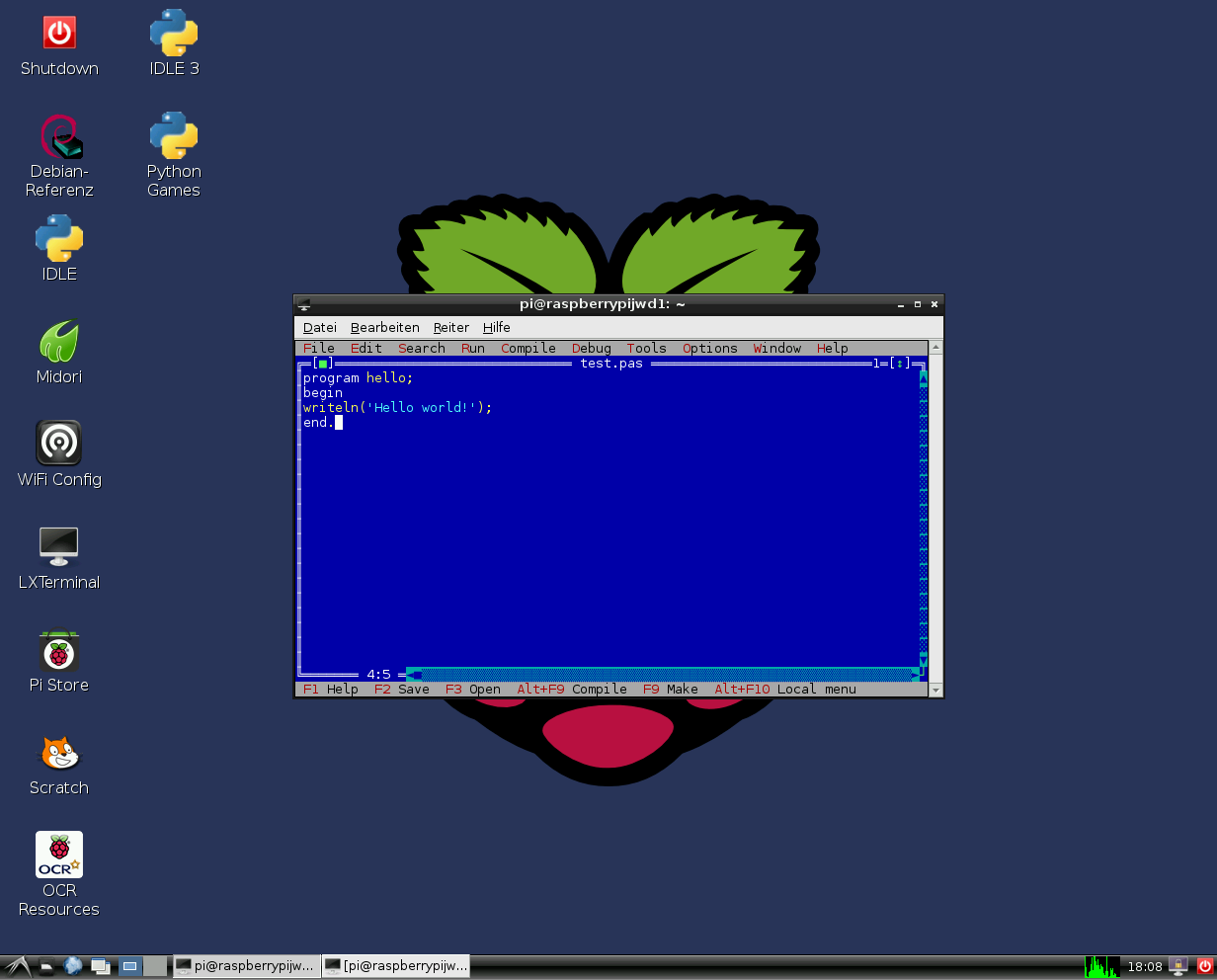Switch to the first virtual desktop pager
Viewport: 1217px width, 980px height.
coord(130,966)
